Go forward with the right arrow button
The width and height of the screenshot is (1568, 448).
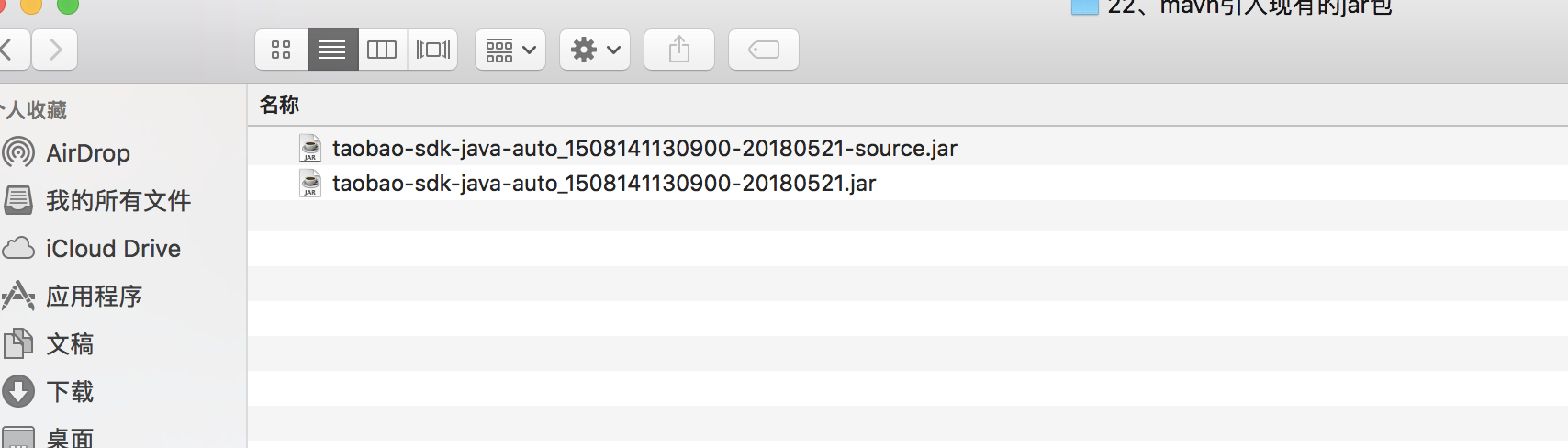click(x=55, y=50)
